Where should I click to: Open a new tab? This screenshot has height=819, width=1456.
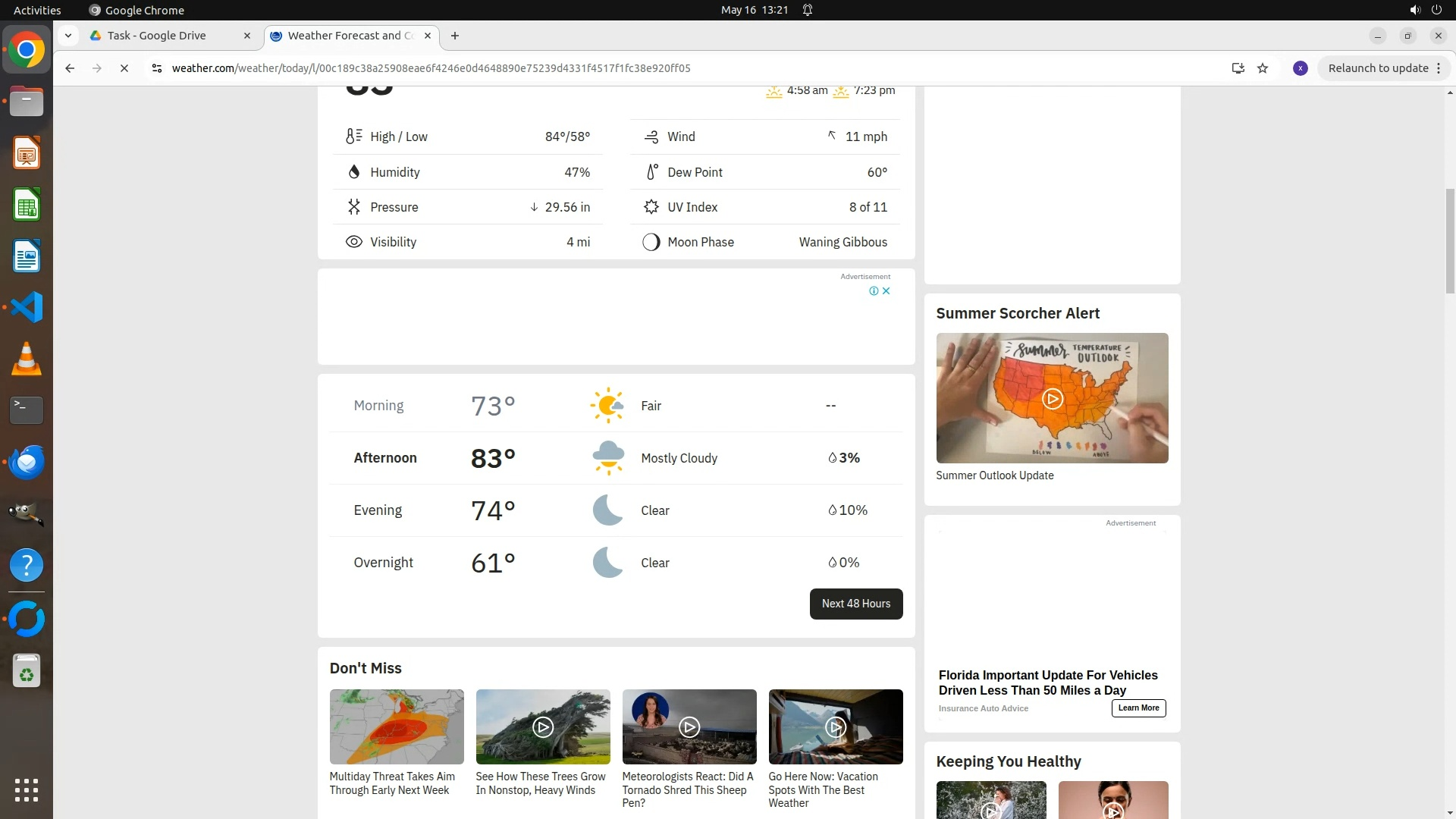[455, 36]
